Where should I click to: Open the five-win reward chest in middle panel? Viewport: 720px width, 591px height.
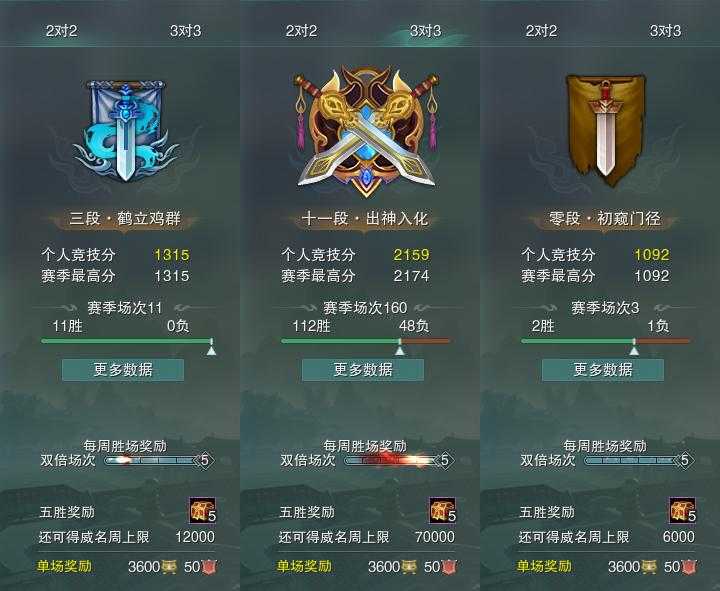pos(443,511)
